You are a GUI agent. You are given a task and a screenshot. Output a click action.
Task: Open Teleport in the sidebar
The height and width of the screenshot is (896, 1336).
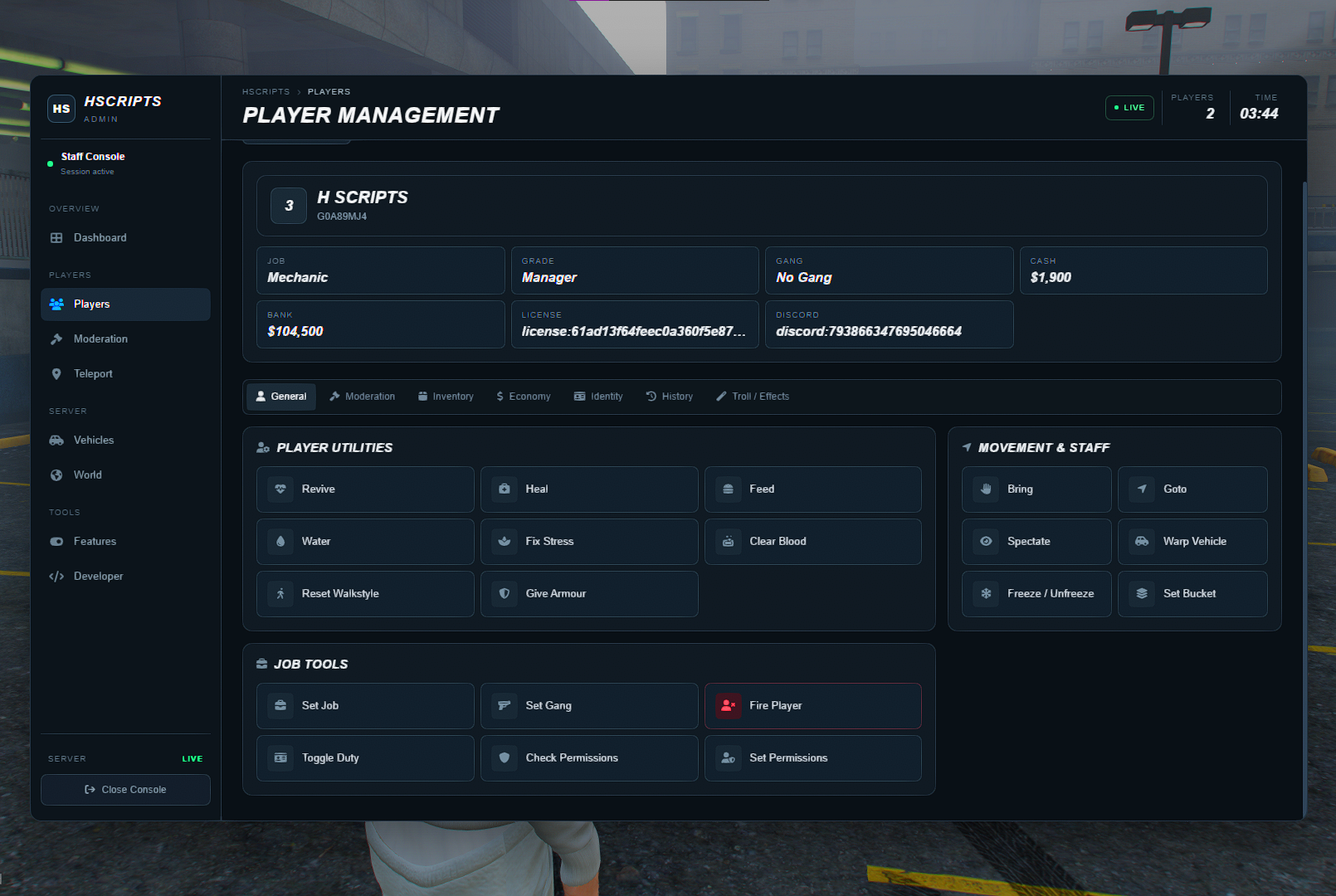[x=125, y=374]
